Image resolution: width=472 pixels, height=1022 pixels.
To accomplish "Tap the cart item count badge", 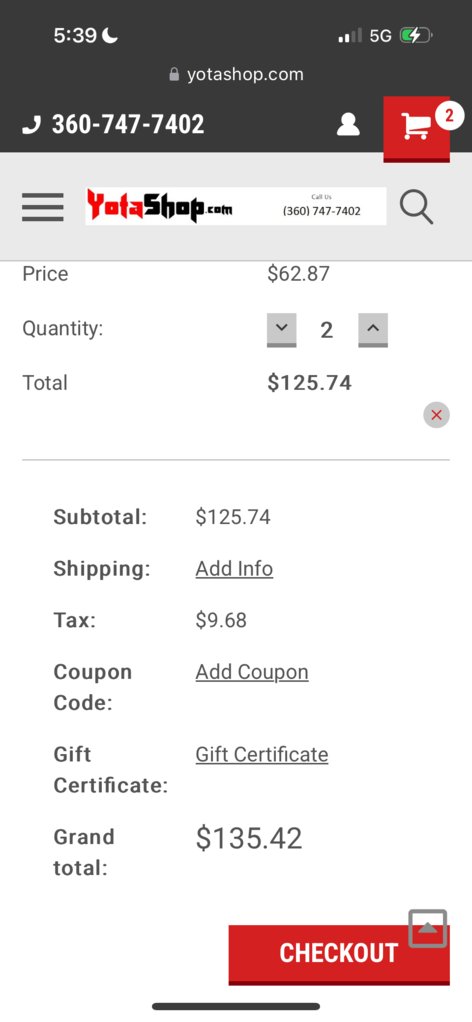I will [449, 116].
